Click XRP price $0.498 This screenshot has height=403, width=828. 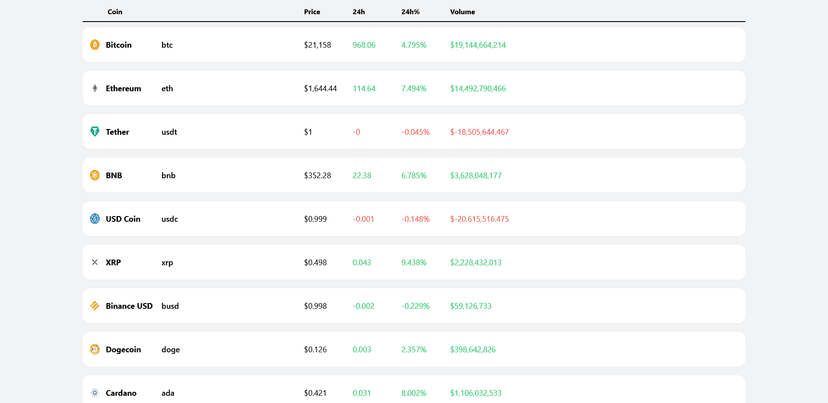point(315,262)
